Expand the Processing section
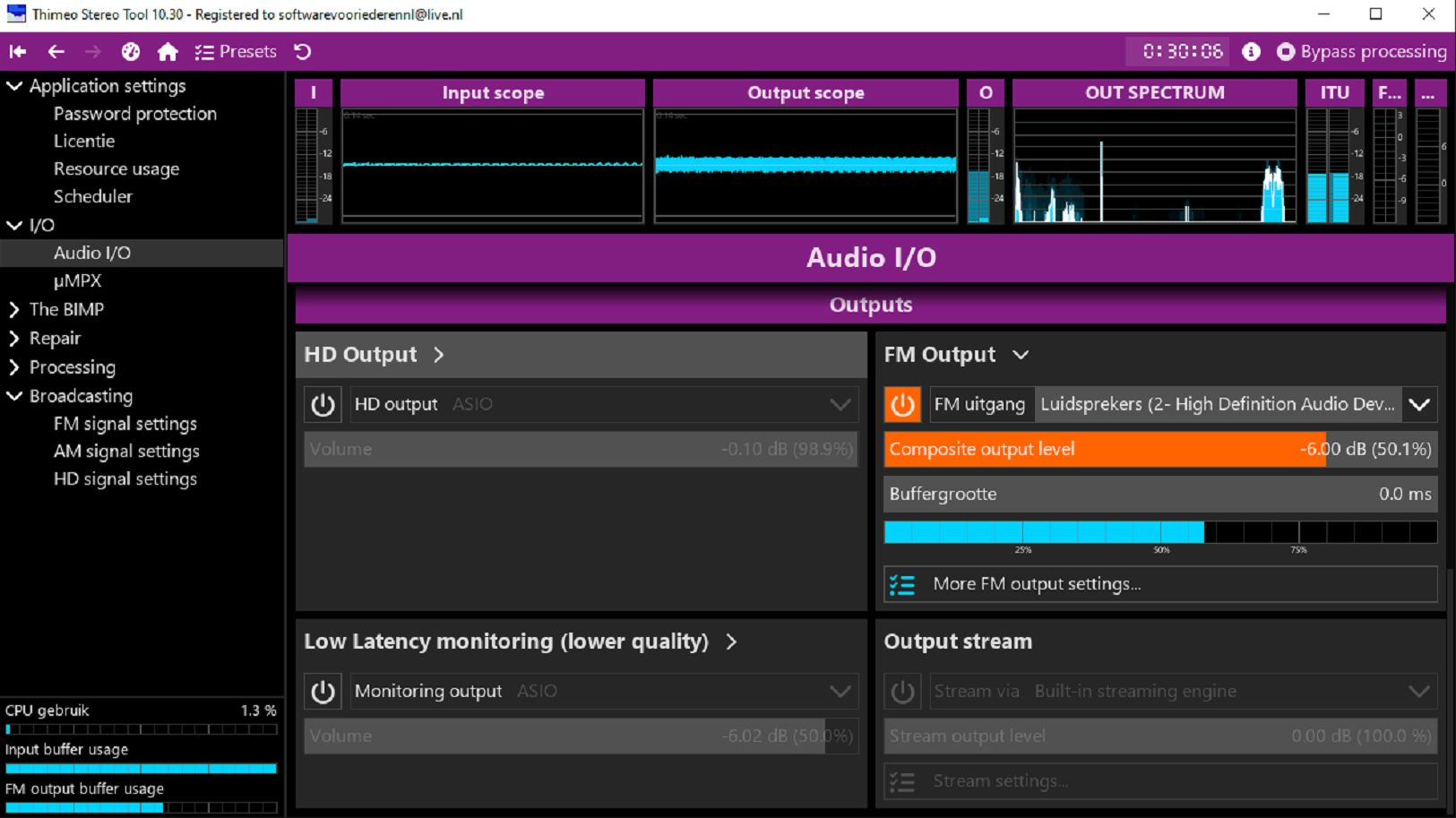 (x=14, y=366)
